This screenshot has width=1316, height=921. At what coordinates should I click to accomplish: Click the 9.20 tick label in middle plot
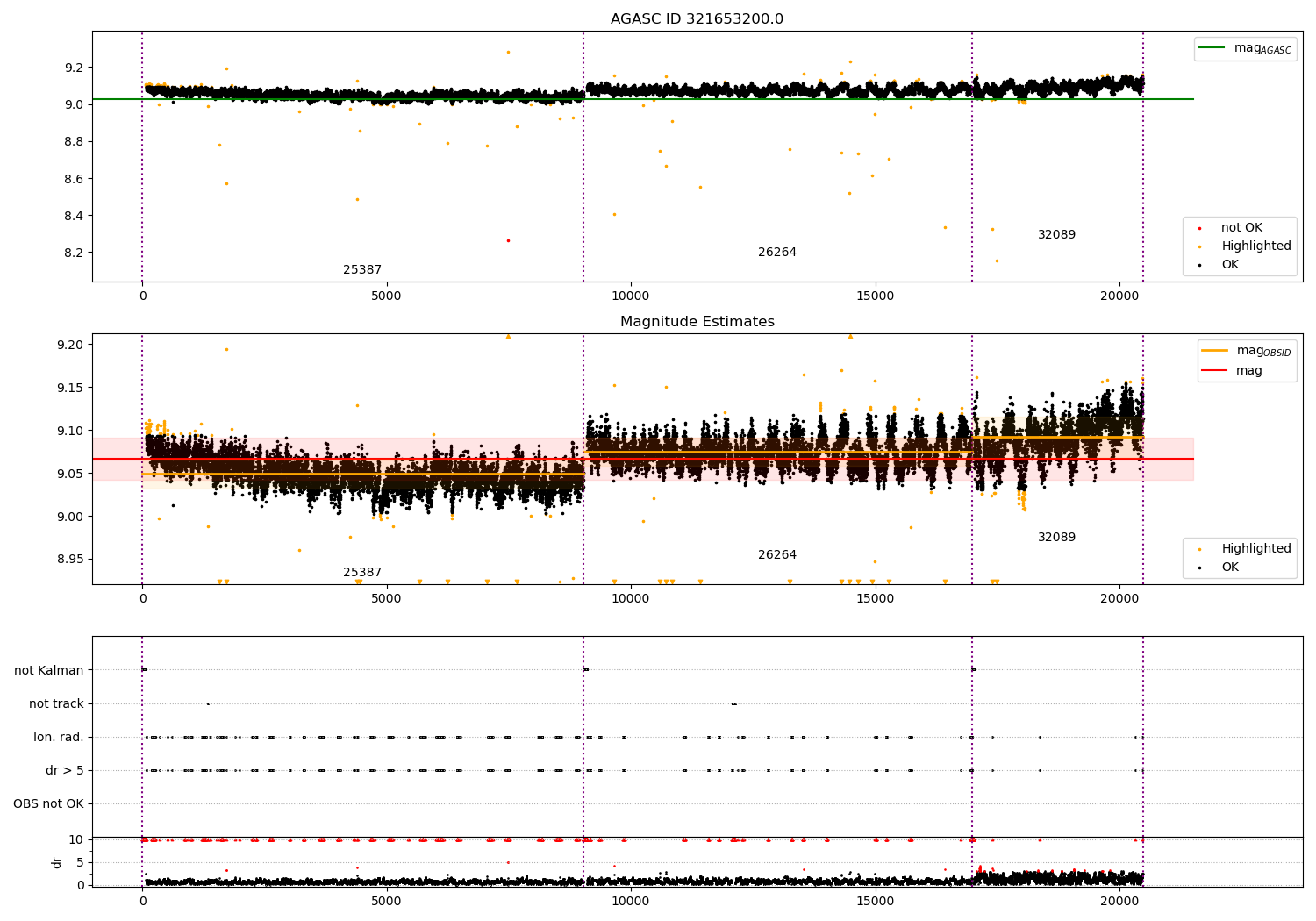pos(69,345)
